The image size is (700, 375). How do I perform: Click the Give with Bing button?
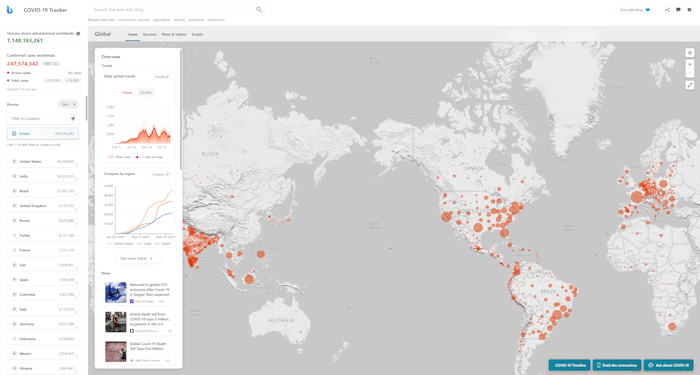pos(635,10)
